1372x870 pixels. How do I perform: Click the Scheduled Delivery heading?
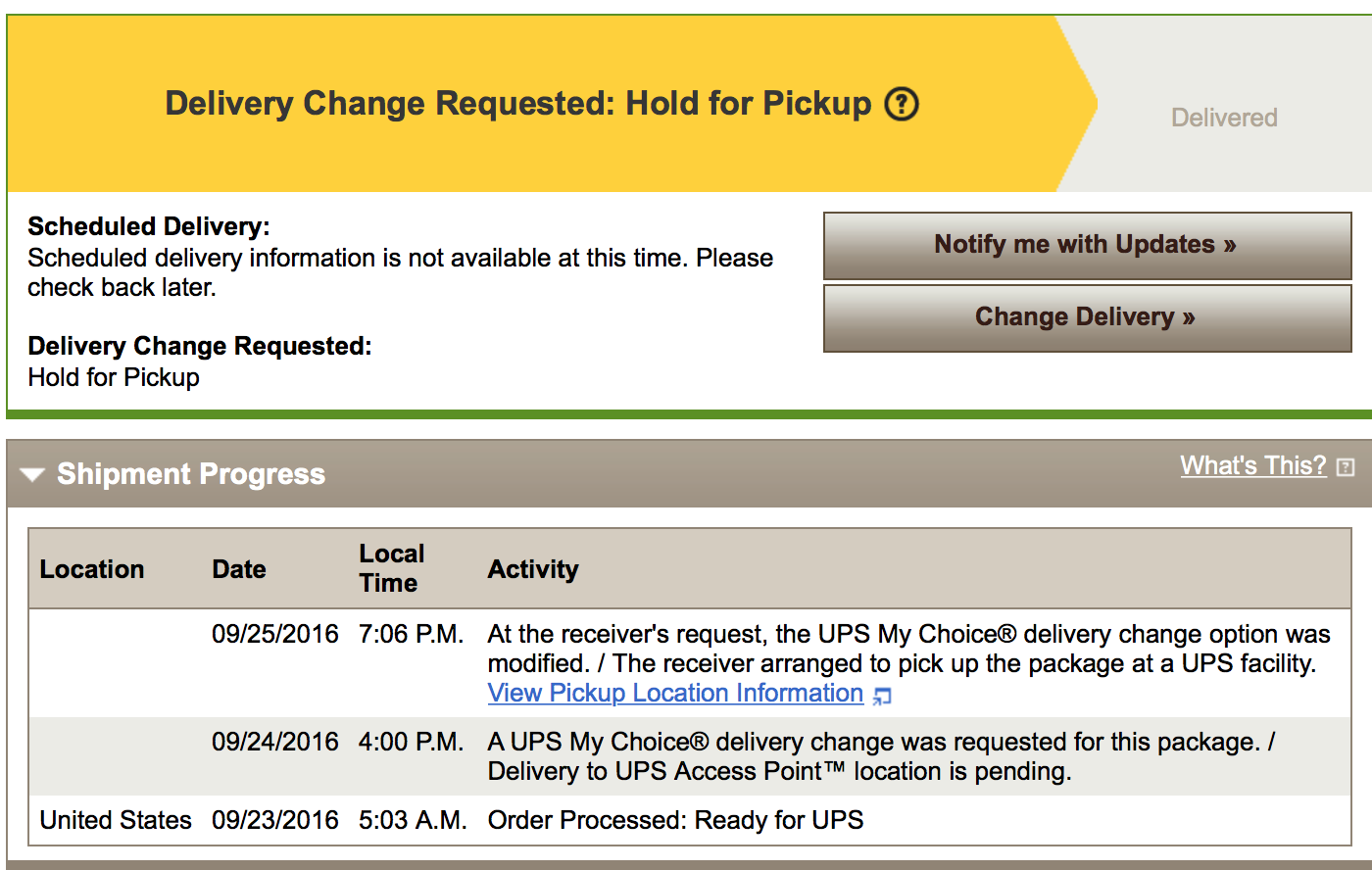(x=149, y=226)
